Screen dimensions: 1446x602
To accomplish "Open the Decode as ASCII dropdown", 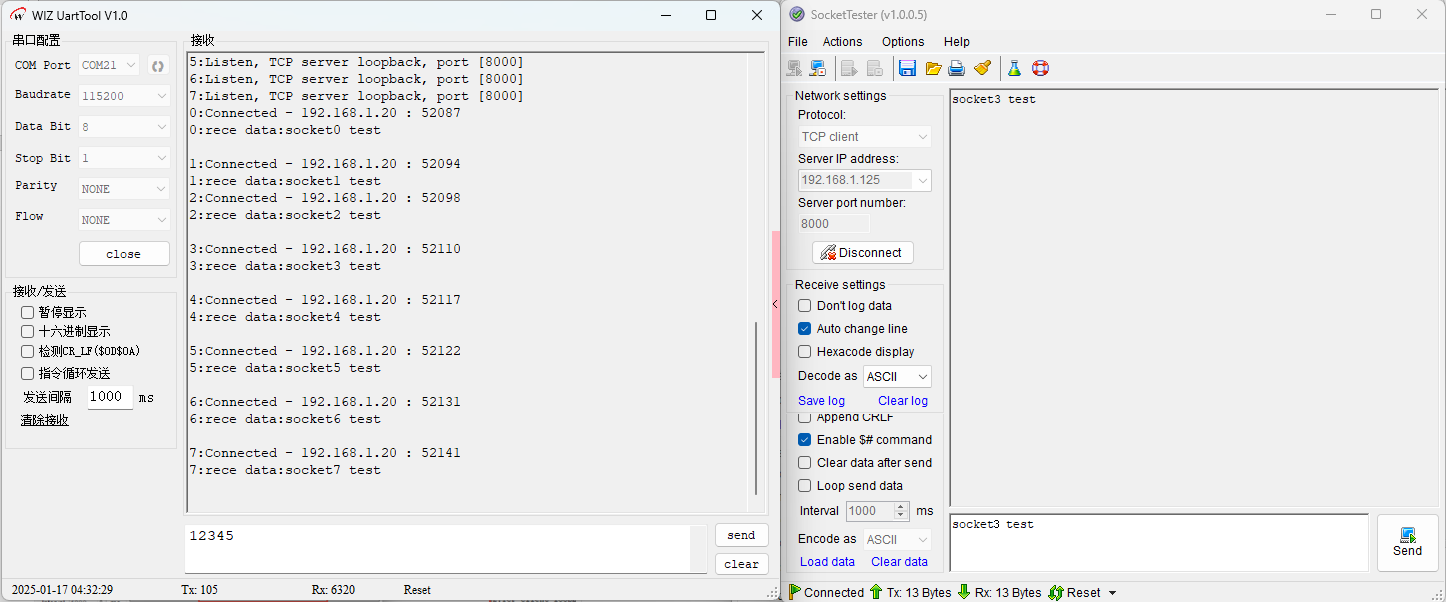I will coord(897,377).
